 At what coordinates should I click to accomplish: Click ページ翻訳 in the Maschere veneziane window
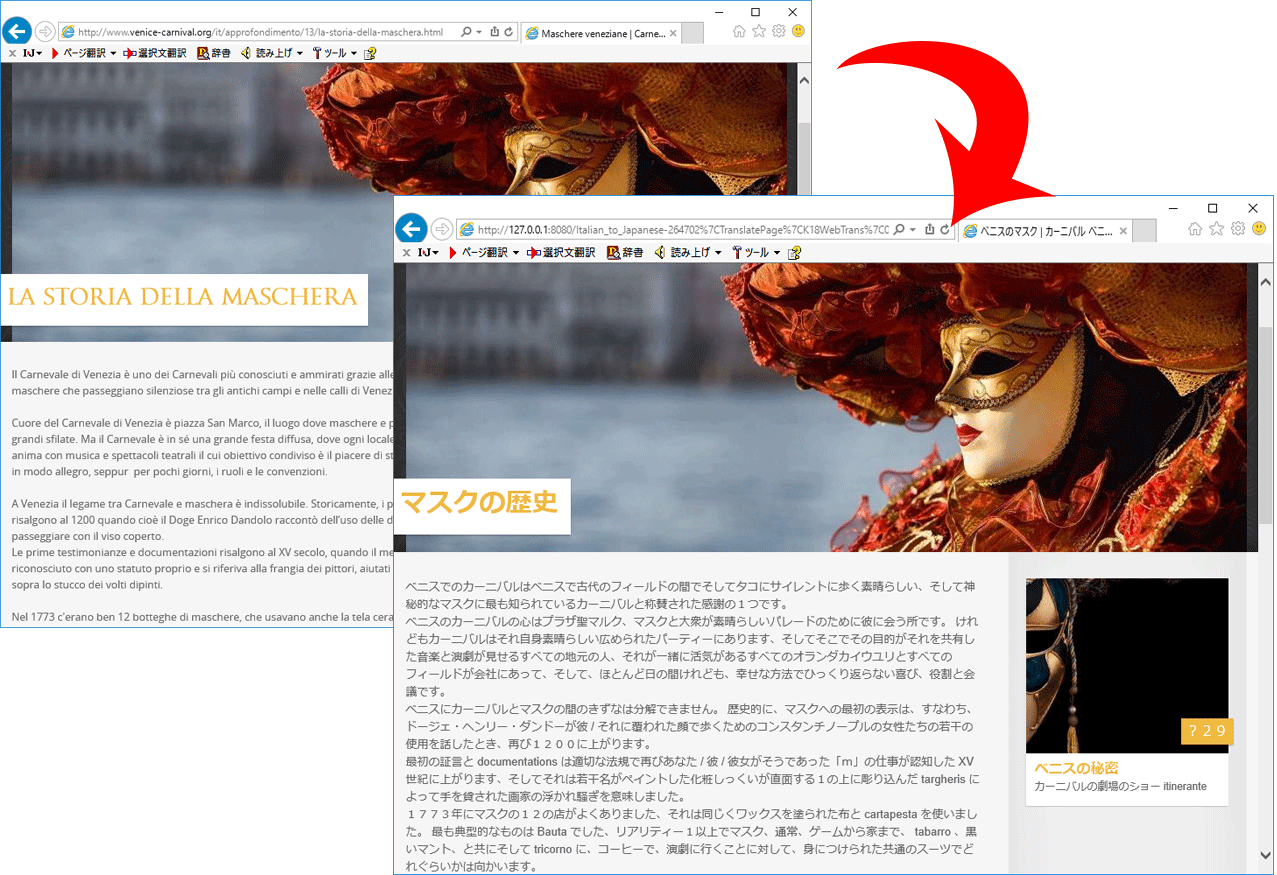point(78,53)
